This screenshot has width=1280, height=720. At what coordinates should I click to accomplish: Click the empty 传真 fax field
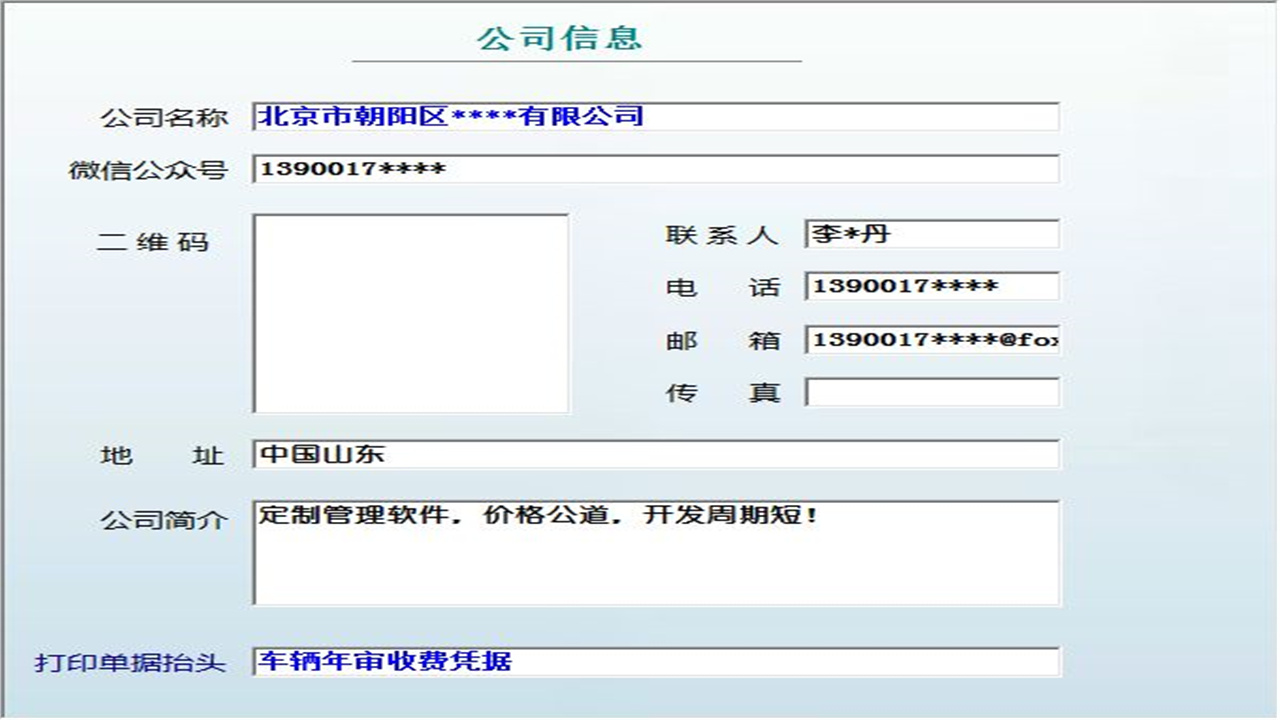[x=930, y=392]
